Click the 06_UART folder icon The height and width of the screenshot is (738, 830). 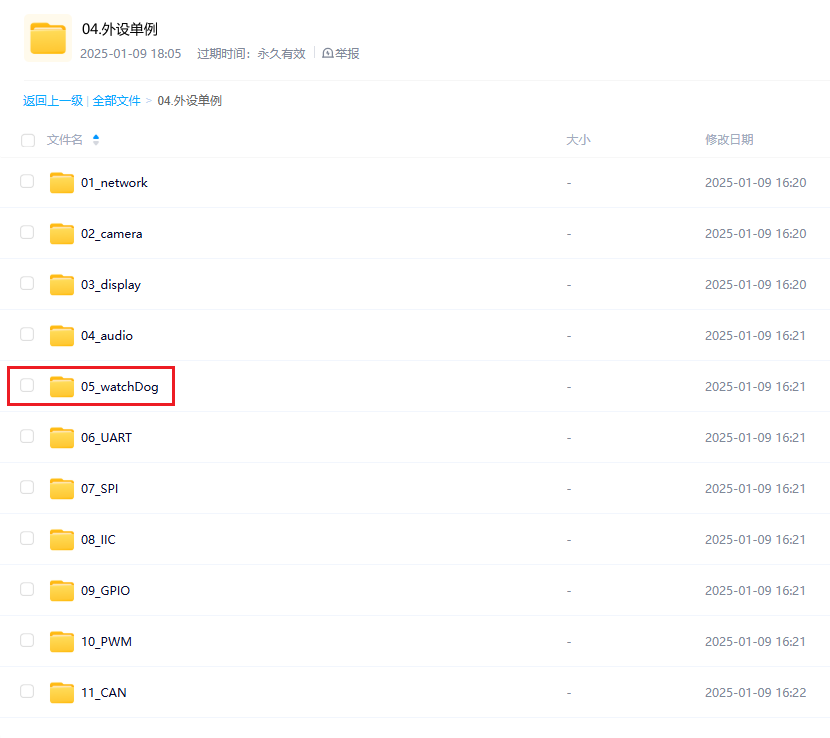(x=61, y=437)
